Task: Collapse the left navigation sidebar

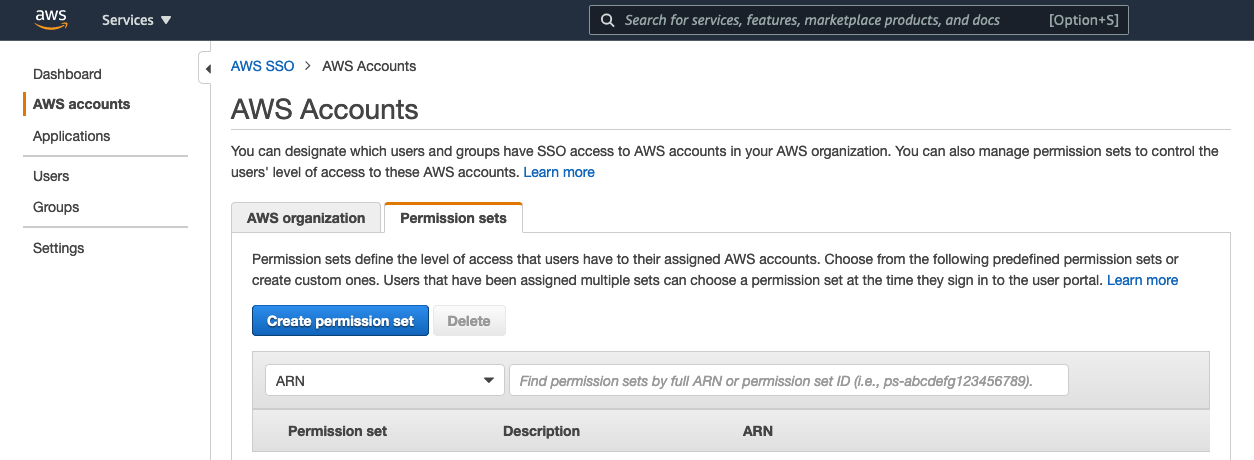Action: pos(207,69)
